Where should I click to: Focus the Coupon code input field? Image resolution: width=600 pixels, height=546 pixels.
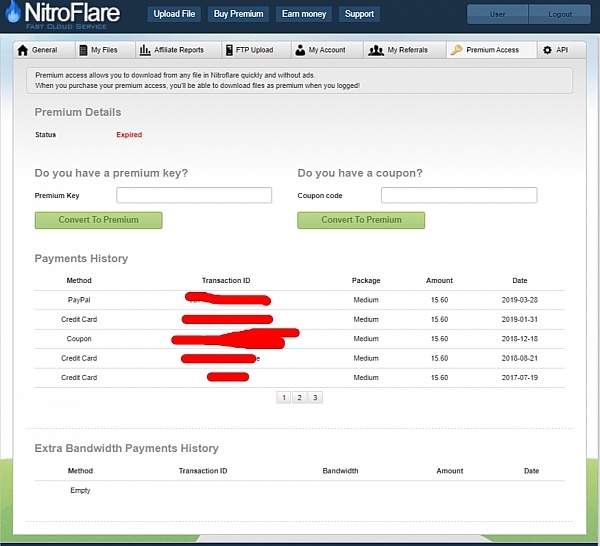tap(459, 195)
